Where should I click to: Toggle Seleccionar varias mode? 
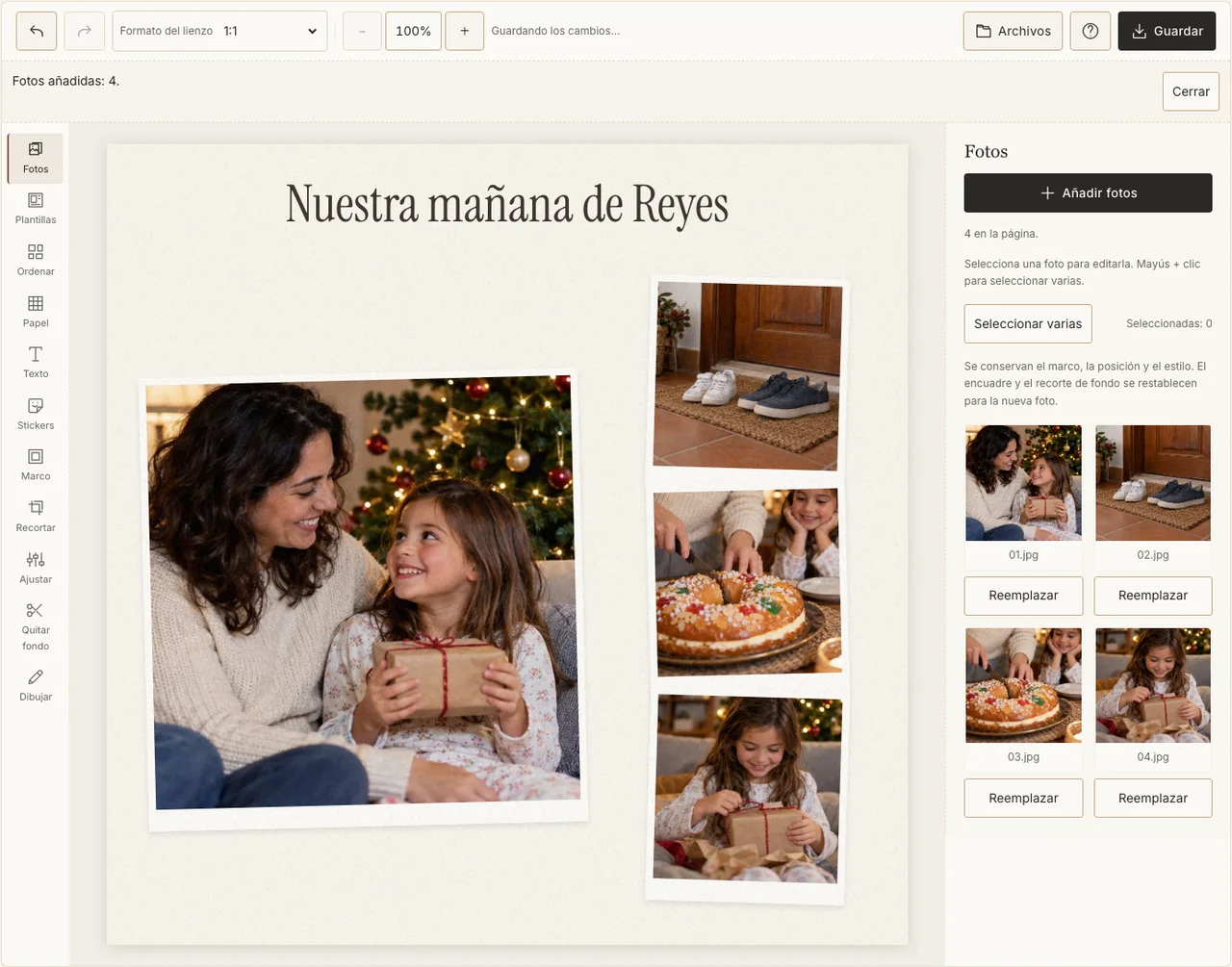(x=1028, y=323)
